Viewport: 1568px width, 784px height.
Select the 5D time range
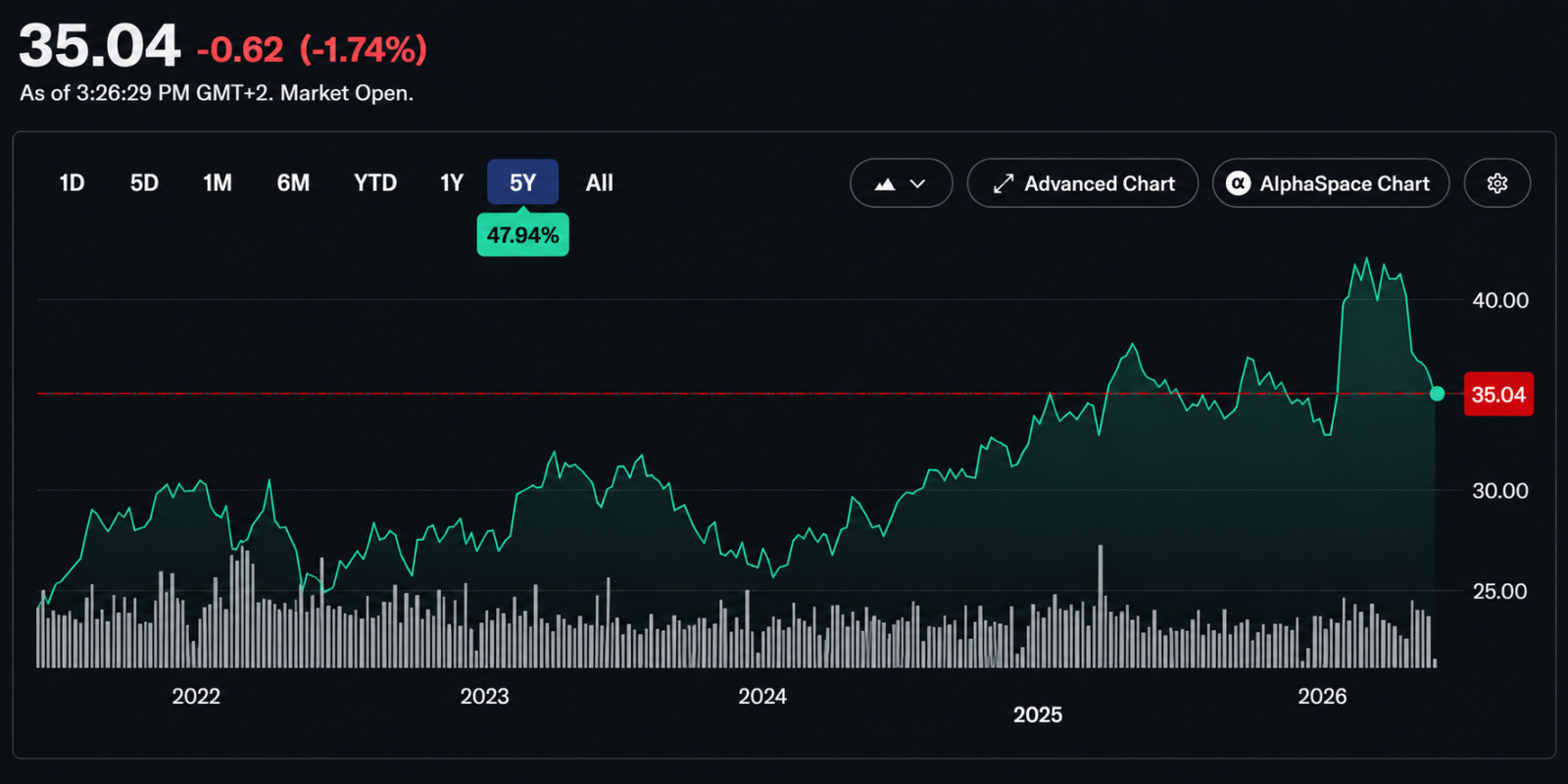pyautogui.click(x=144, y=183)
